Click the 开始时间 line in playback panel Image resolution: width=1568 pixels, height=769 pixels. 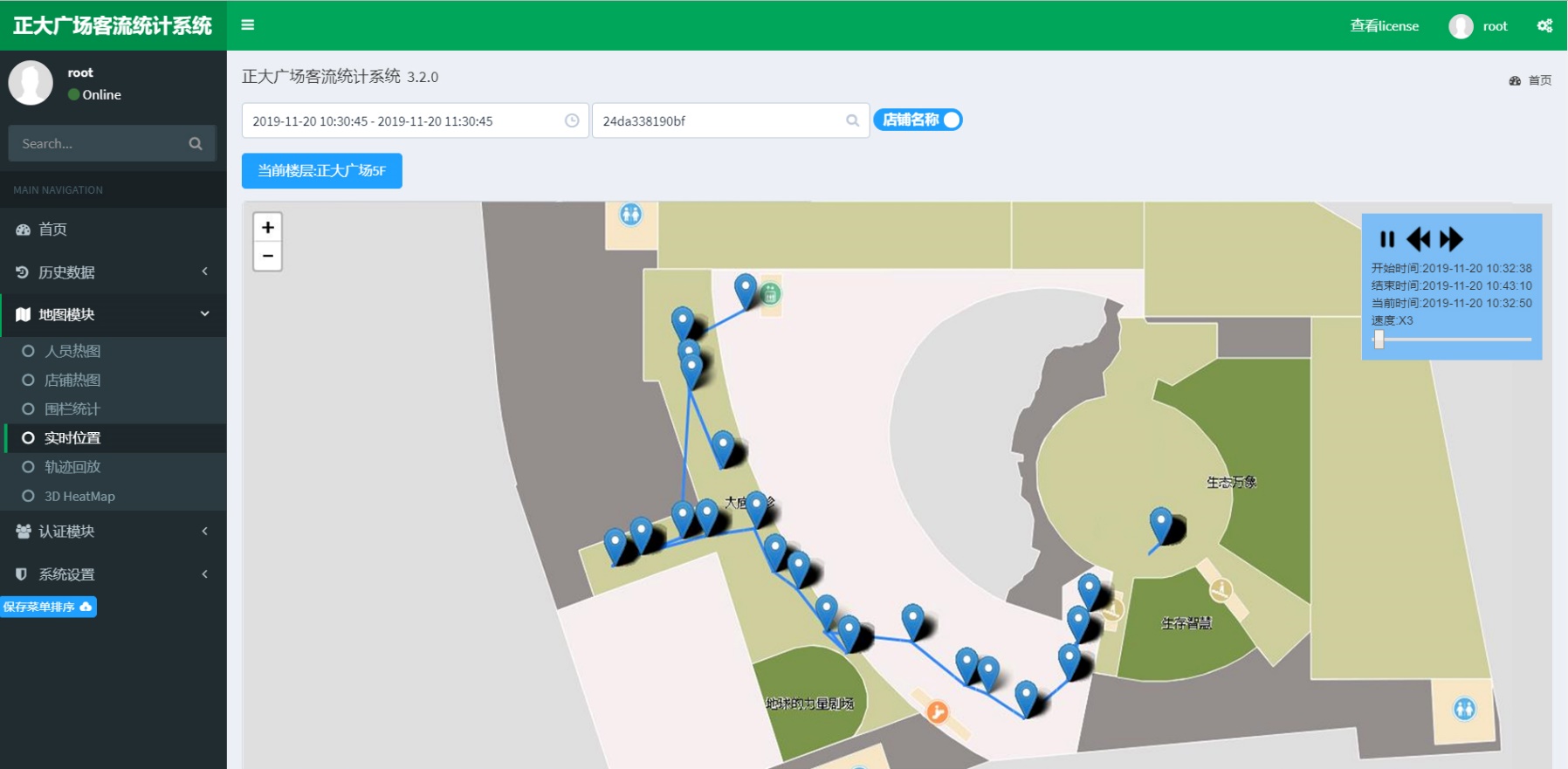coord(1451,269)
